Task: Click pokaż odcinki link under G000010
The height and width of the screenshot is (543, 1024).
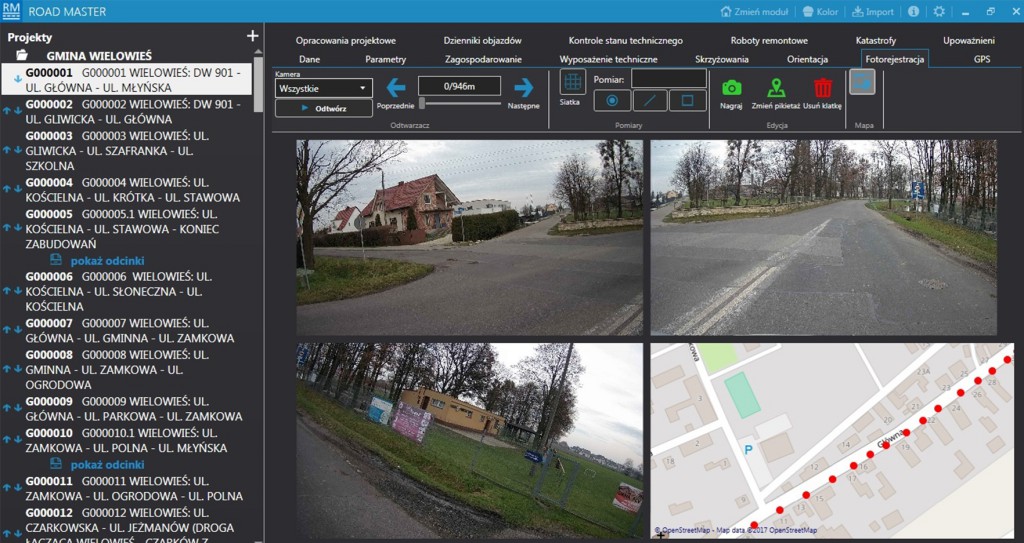Action: click(x=107, y=465)
